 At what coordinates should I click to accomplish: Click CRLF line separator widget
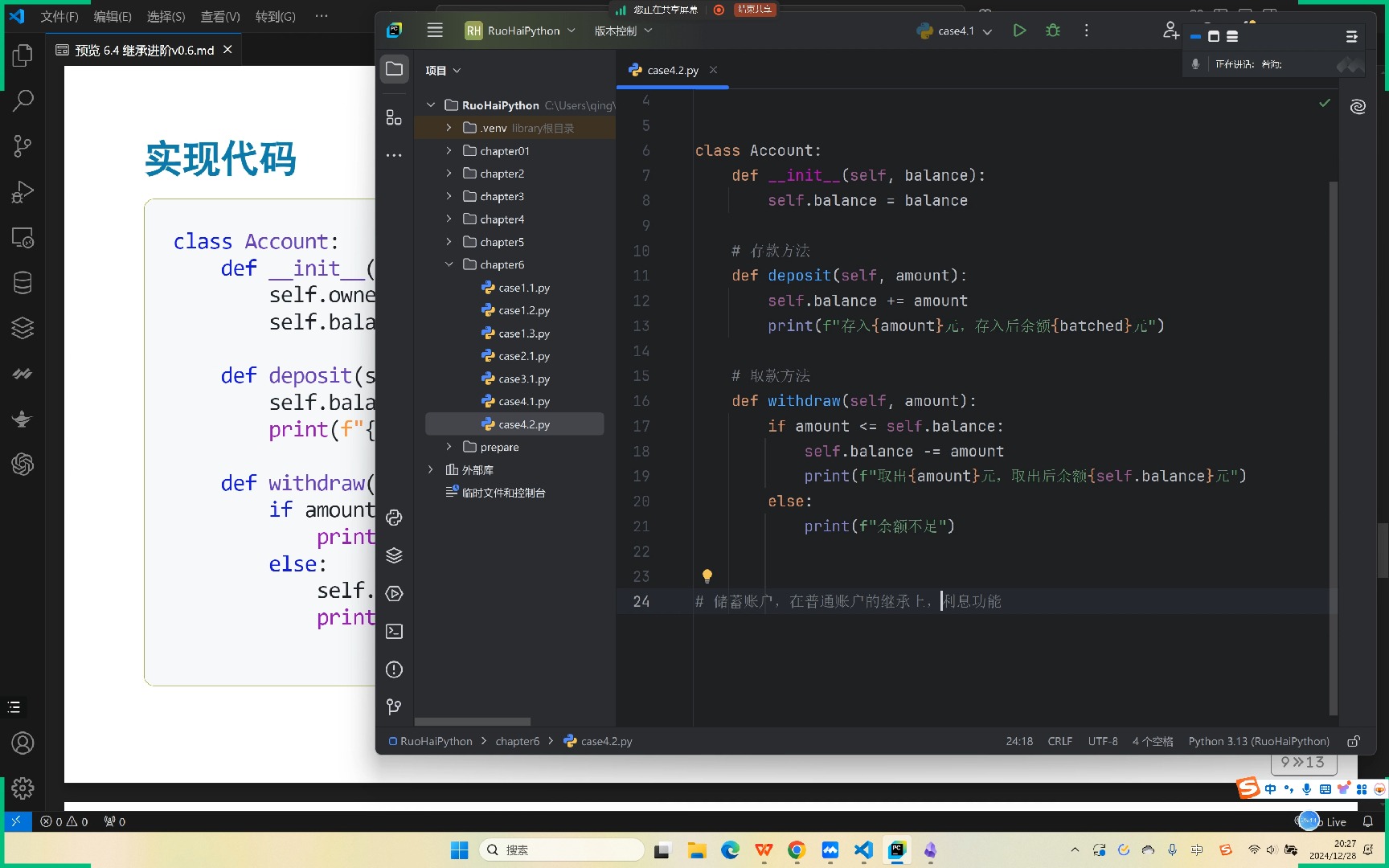point(1060,741)
